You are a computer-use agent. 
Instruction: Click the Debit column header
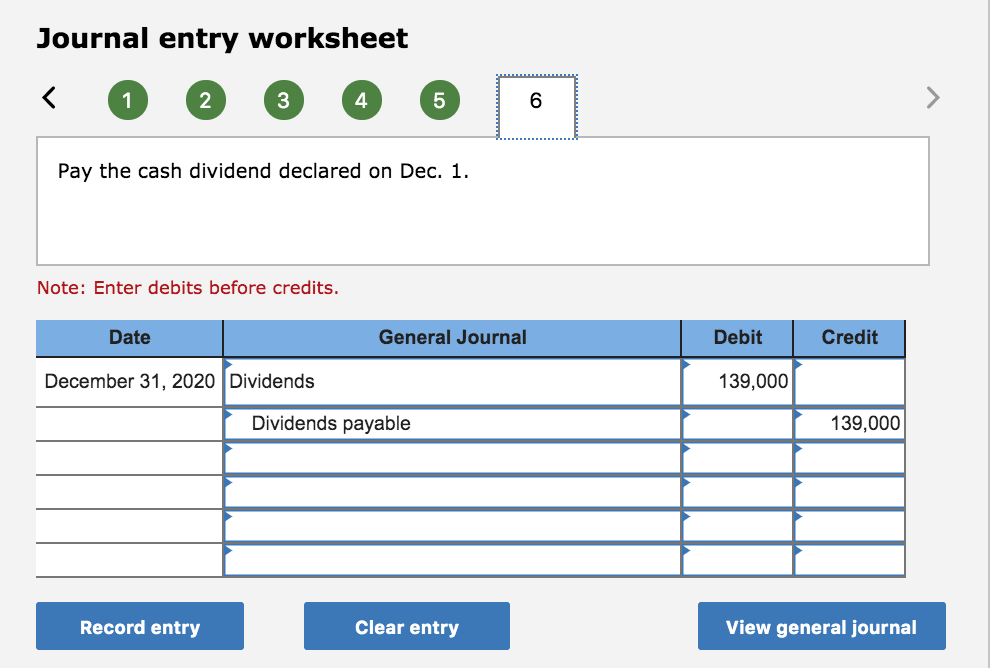pyautogui.click(x=738, y=338)
